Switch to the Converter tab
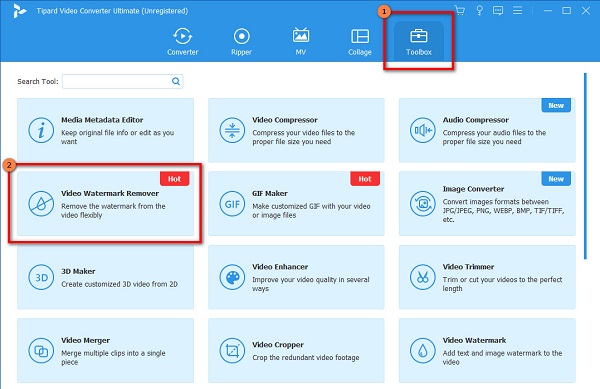600x389 pixels. pyautogui.click(x=183, y=42)
